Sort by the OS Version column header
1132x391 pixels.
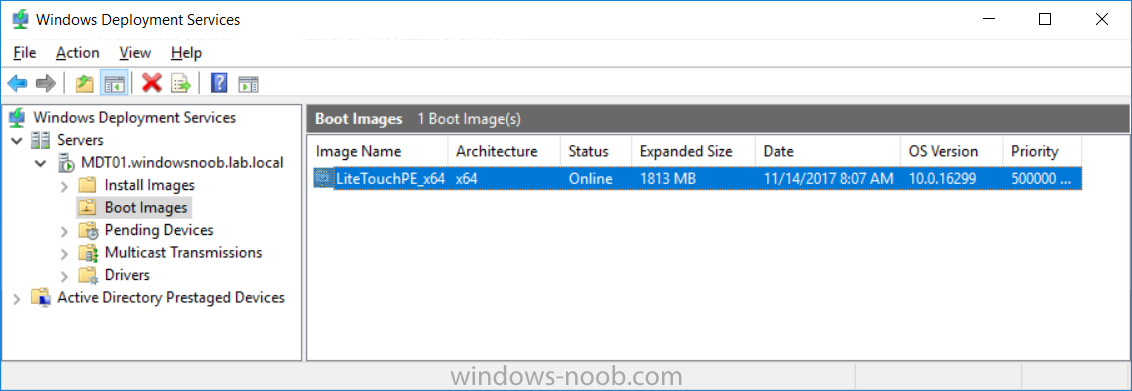point(944,151)
